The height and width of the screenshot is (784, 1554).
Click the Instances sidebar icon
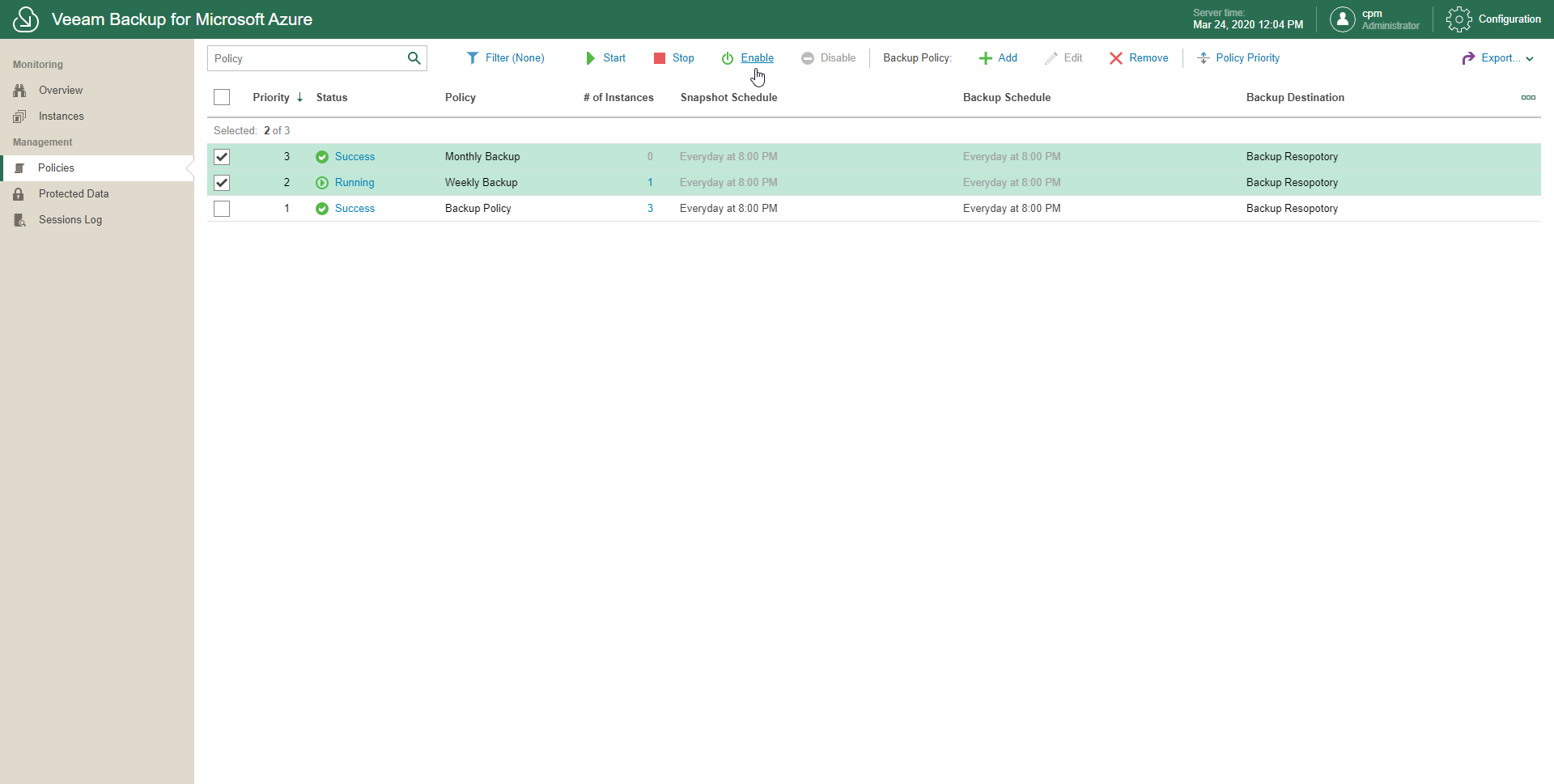point(19,117)
